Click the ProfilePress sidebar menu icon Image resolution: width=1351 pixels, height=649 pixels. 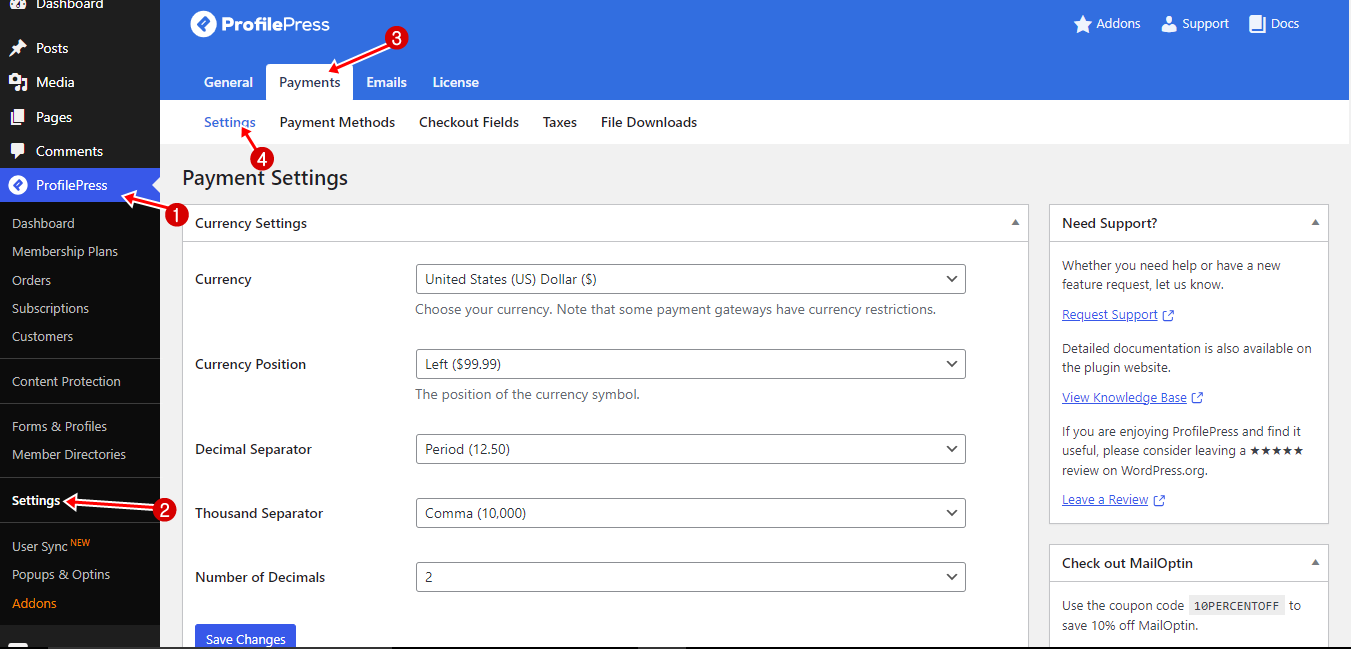pyautogui.click(x=17, y=185)
